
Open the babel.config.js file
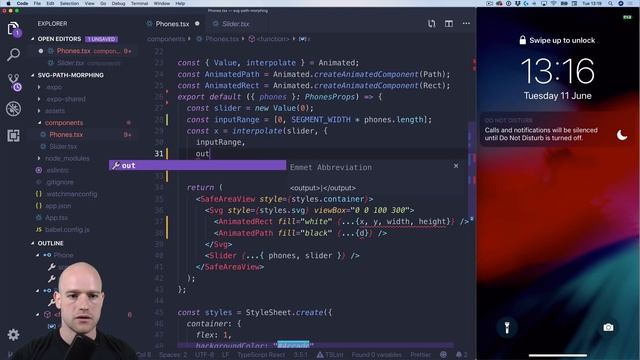[67, 229]
